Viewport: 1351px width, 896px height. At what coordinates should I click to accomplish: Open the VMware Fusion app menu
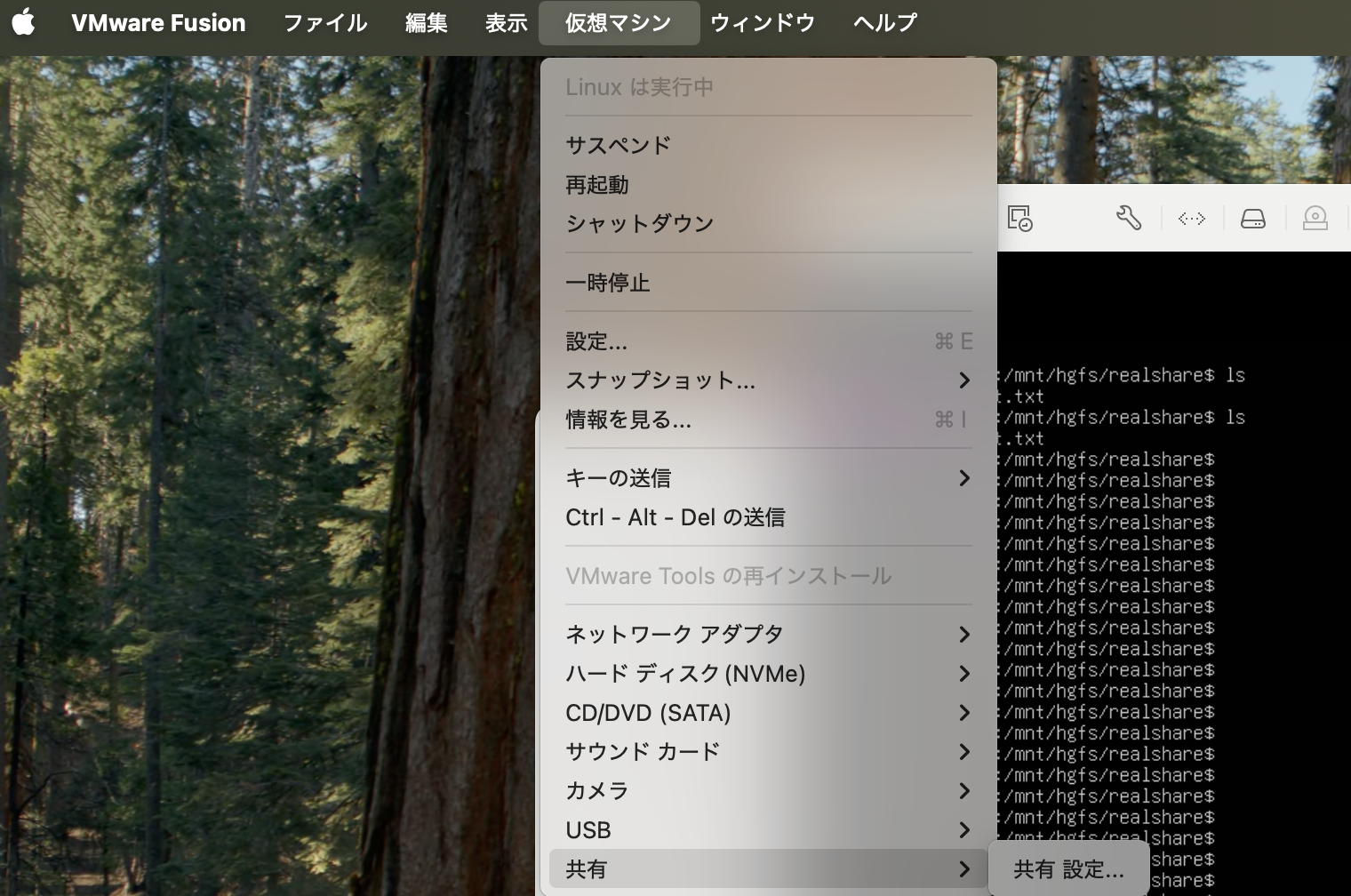coord(158,22)
